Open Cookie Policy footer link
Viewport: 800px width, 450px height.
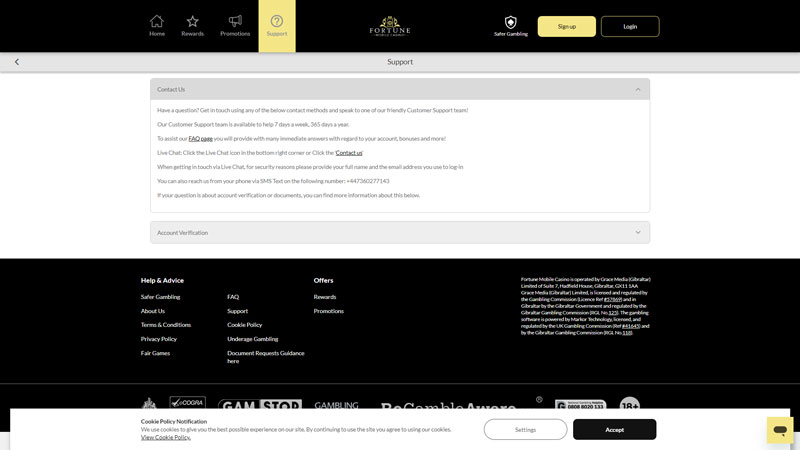click(244, 325)
